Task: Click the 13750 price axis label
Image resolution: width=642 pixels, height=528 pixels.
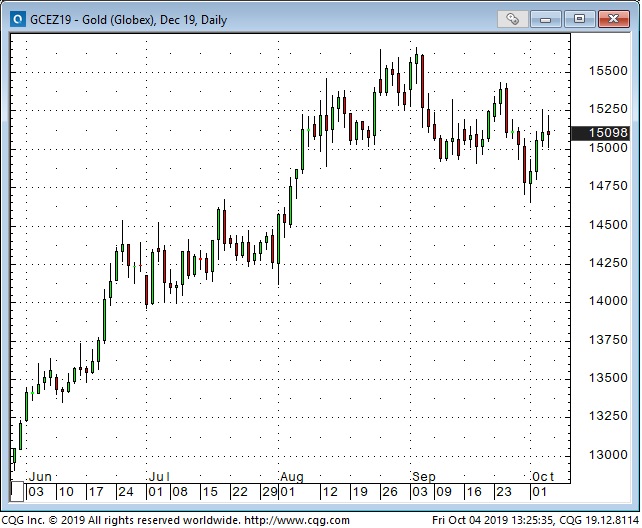Action: [x=608, y=340]
